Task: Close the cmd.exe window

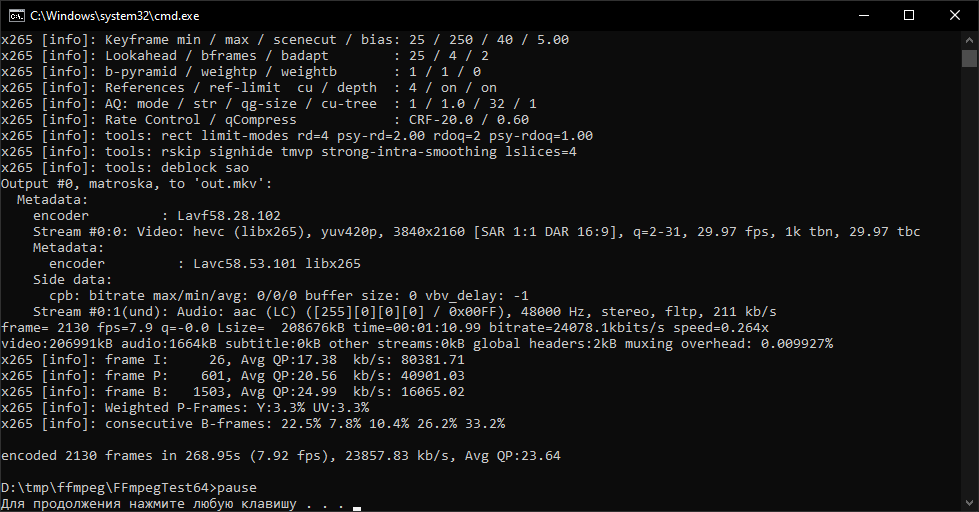Action: pos(955,15)
